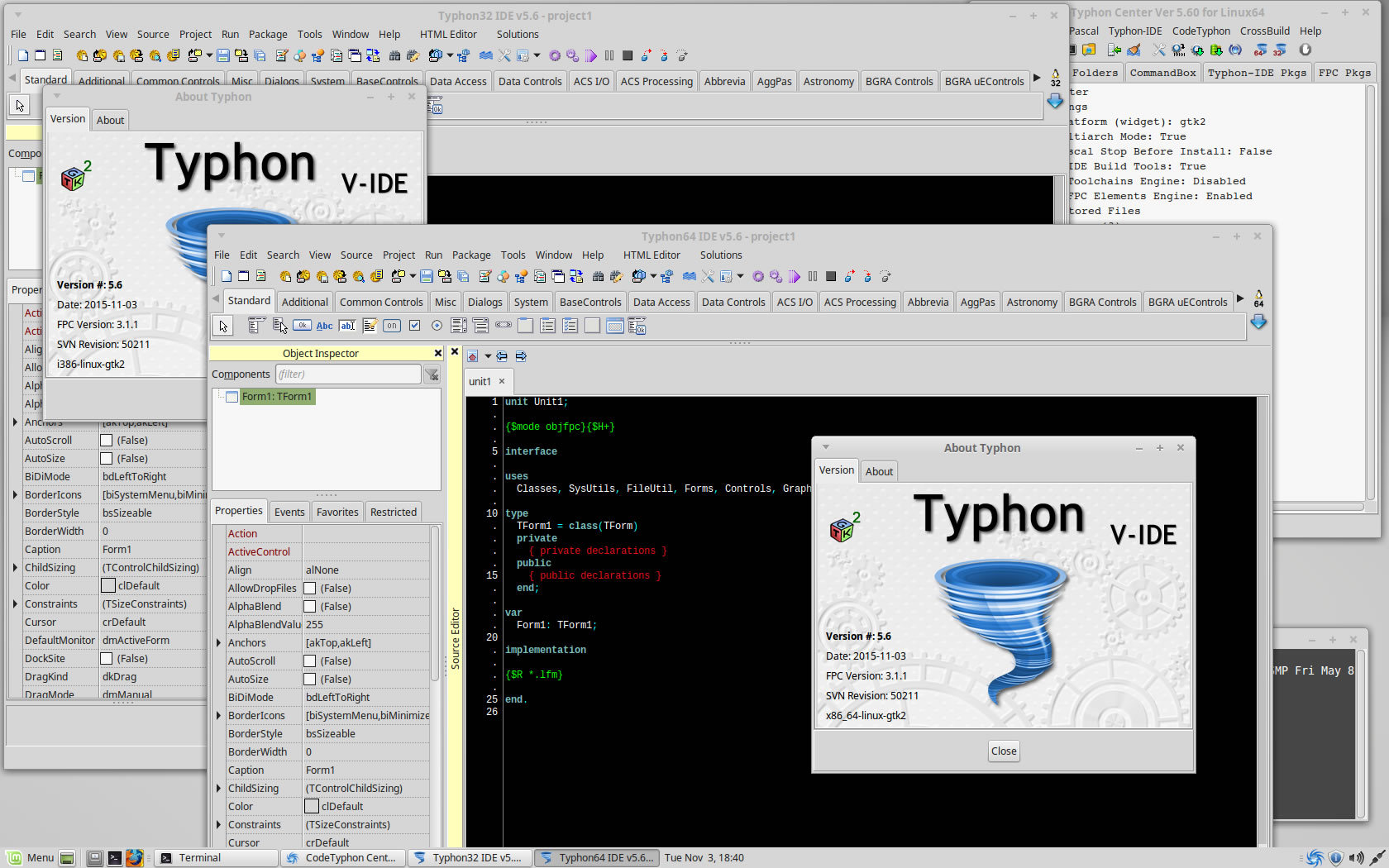Click New Form icon in Typhon64 toolbar
The width and height of the screenshot is (1389, 868).
point(244,276)
